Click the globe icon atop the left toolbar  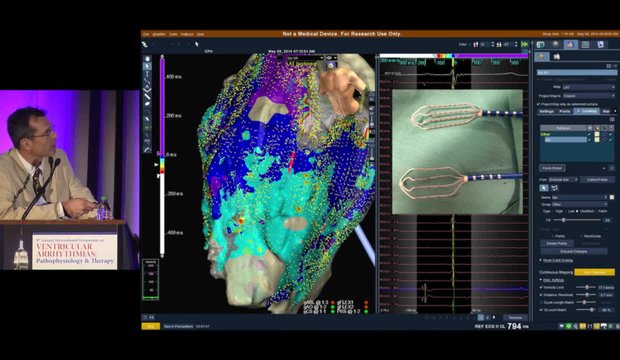click(x=147, y=59)
